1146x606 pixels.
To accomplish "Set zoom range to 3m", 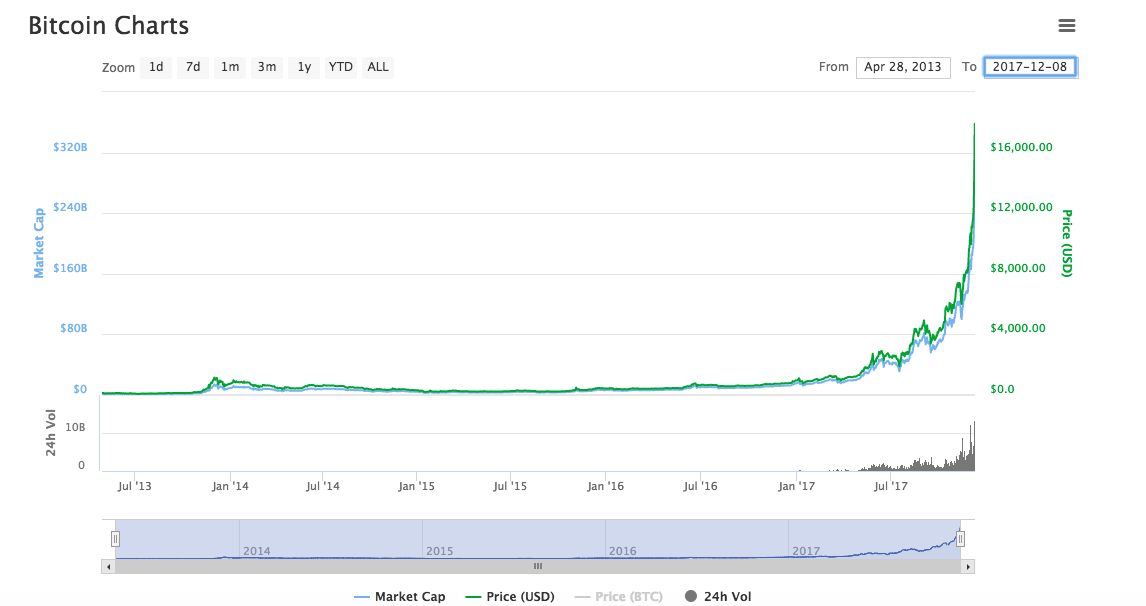I will coord(267,67).
